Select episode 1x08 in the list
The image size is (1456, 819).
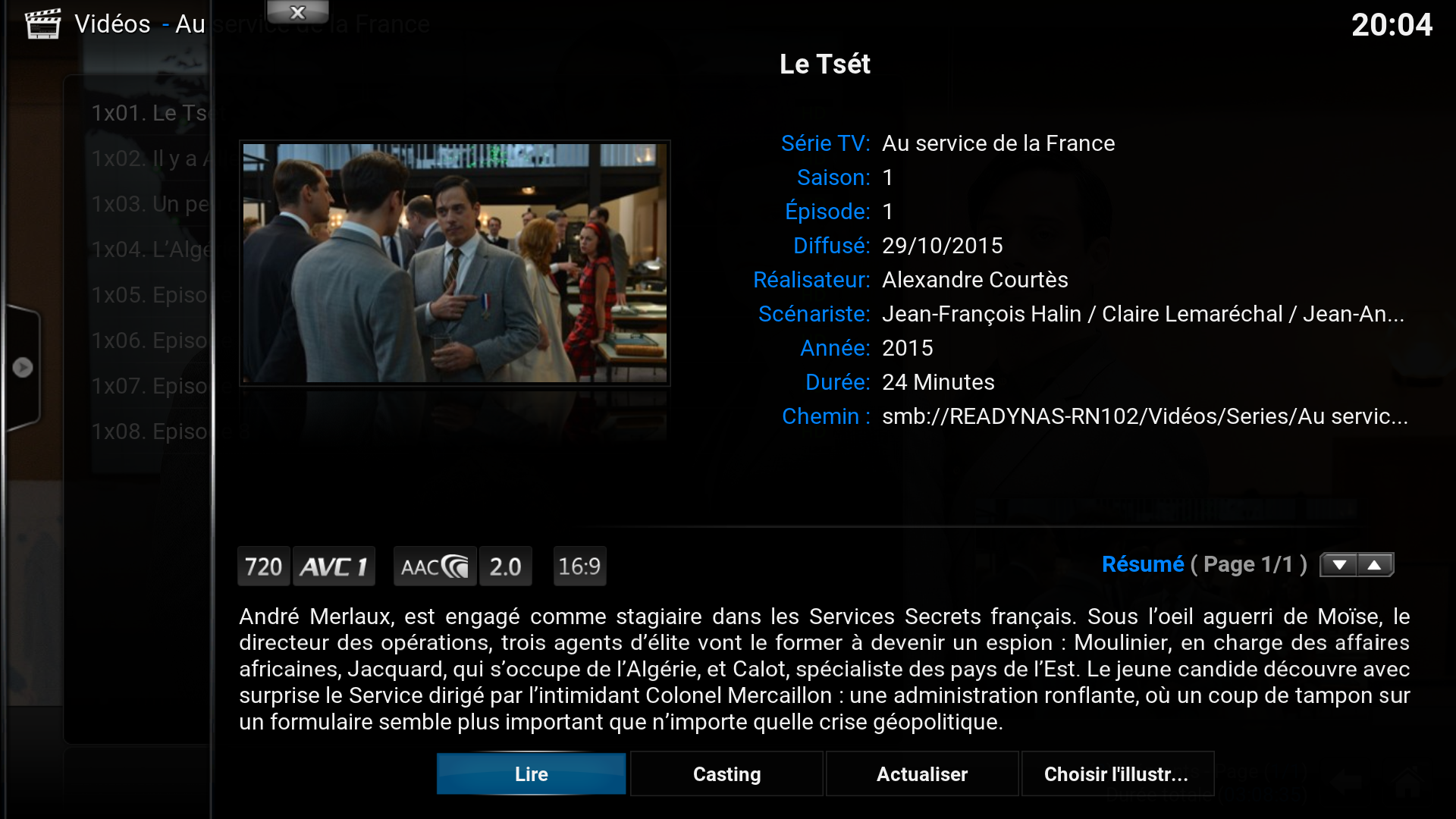149,431
